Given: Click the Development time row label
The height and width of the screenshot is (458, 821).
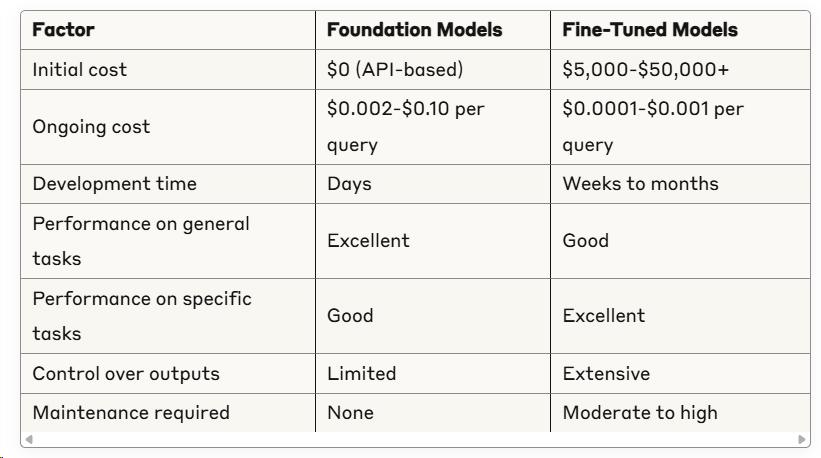Looking at the screenshot, I should (x=115, y=184).
